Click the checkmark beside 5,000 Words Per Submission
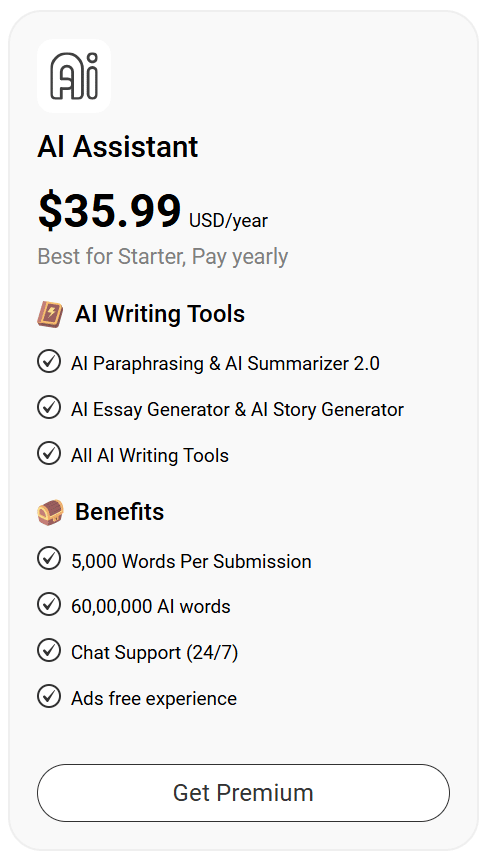 click(x=49, y=559)
